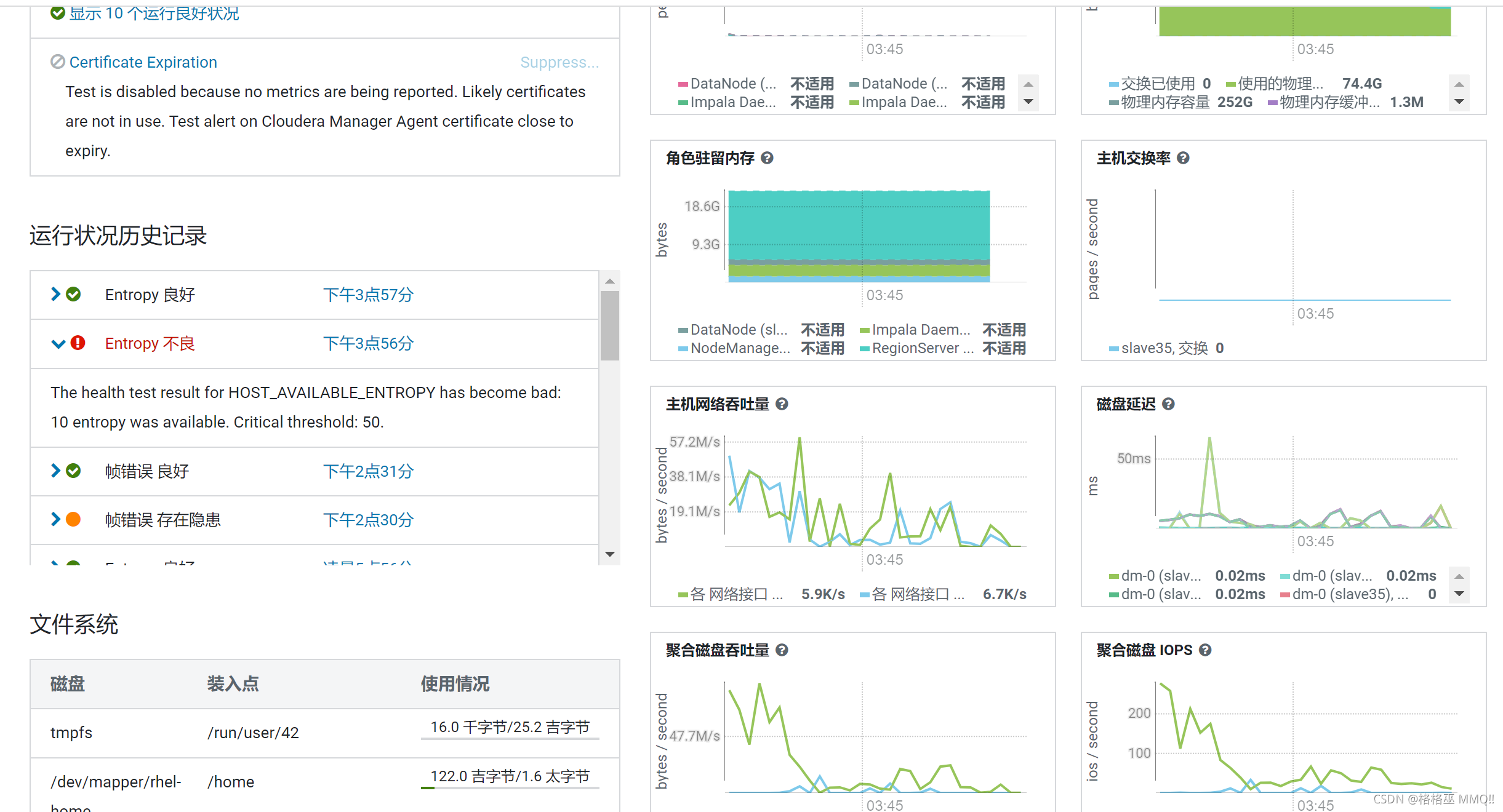This screenshot has width=1503, height=812.
Task: Open help icon next to 角色驻留内存
Action: point(767,158)
